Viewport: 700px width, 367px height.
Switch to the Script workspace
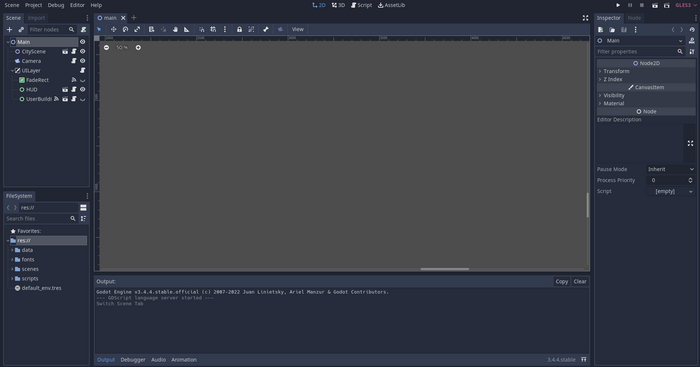(x=362, y=5)
